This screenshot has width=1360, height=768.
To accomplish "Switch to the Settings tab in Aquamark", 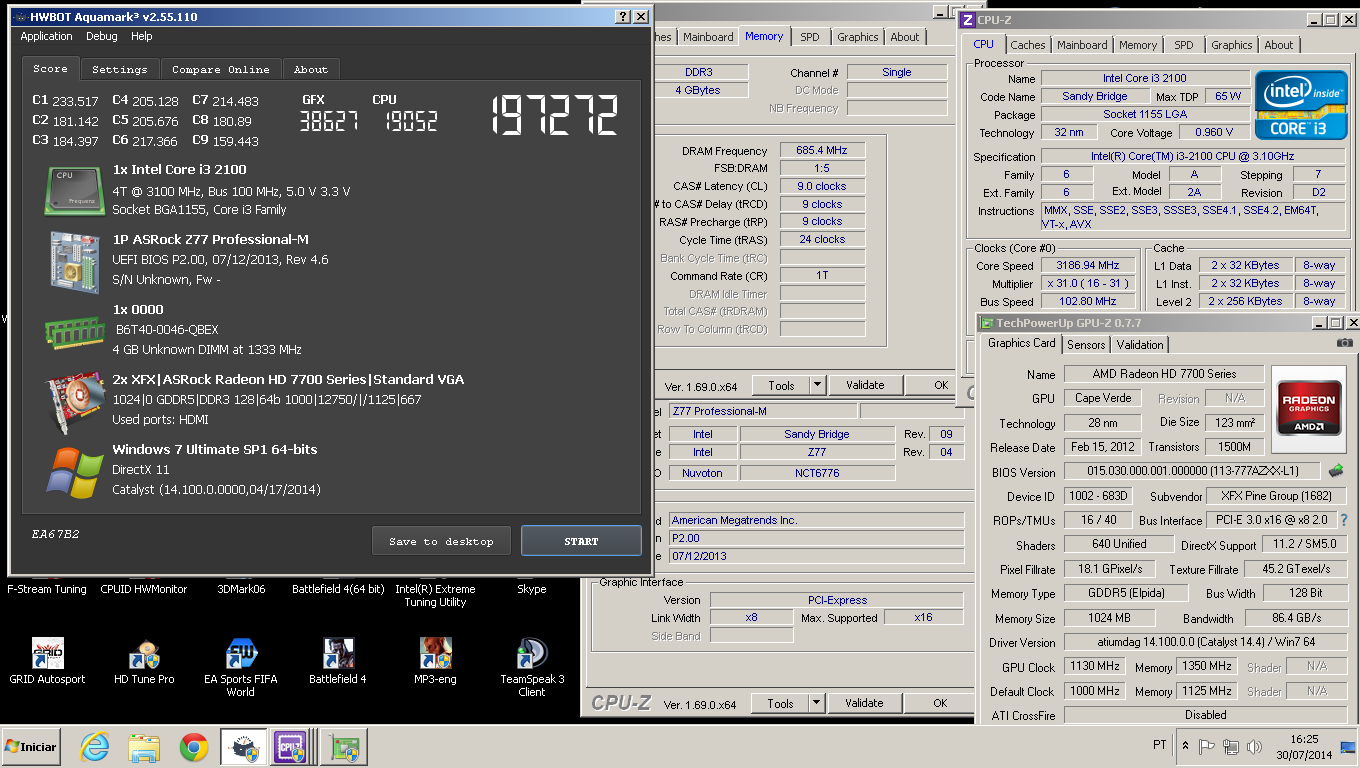I will click(x=120, y=69).
